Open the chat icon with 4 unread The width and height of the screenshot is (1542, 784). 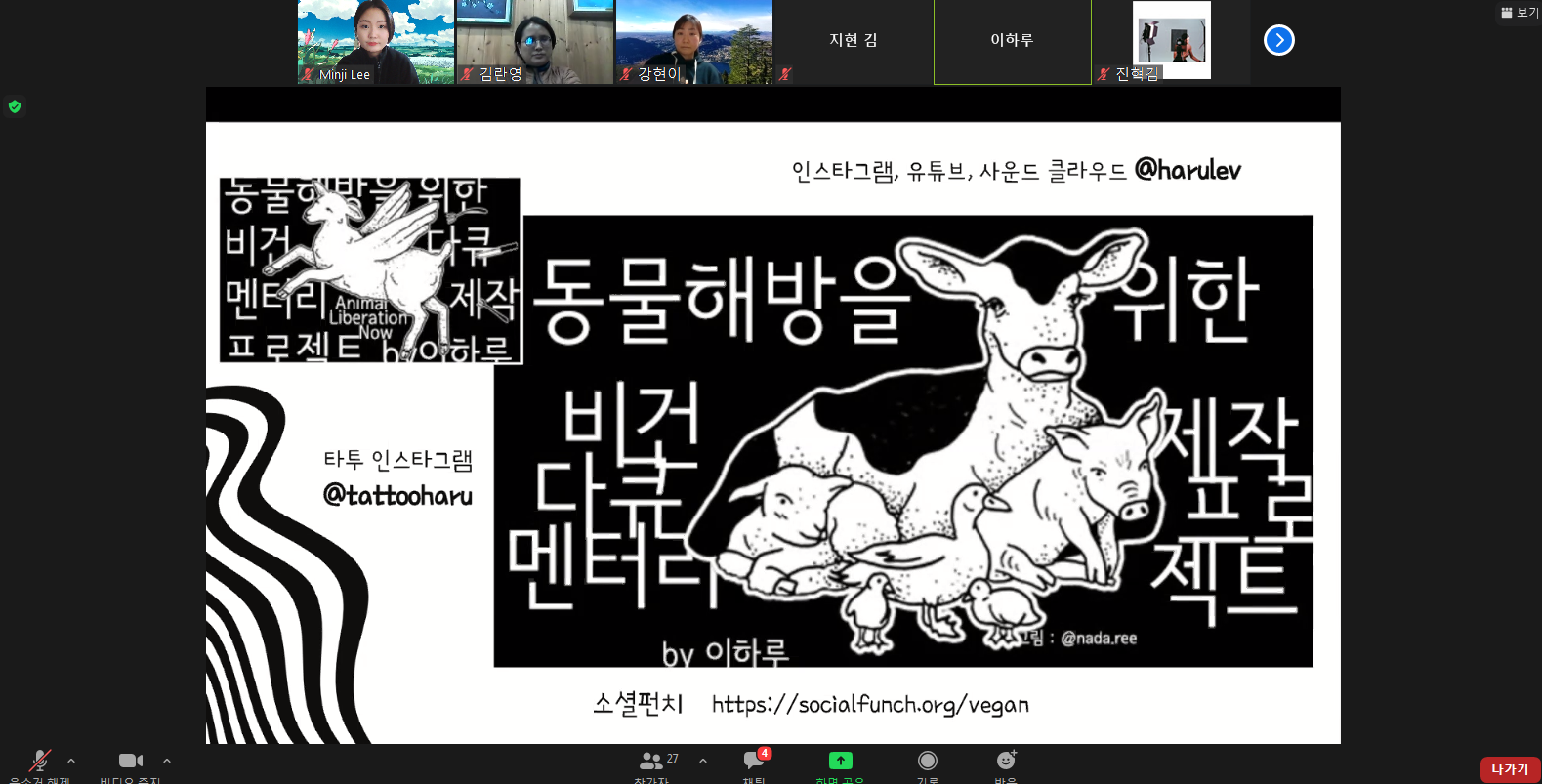tap(754, 761)
